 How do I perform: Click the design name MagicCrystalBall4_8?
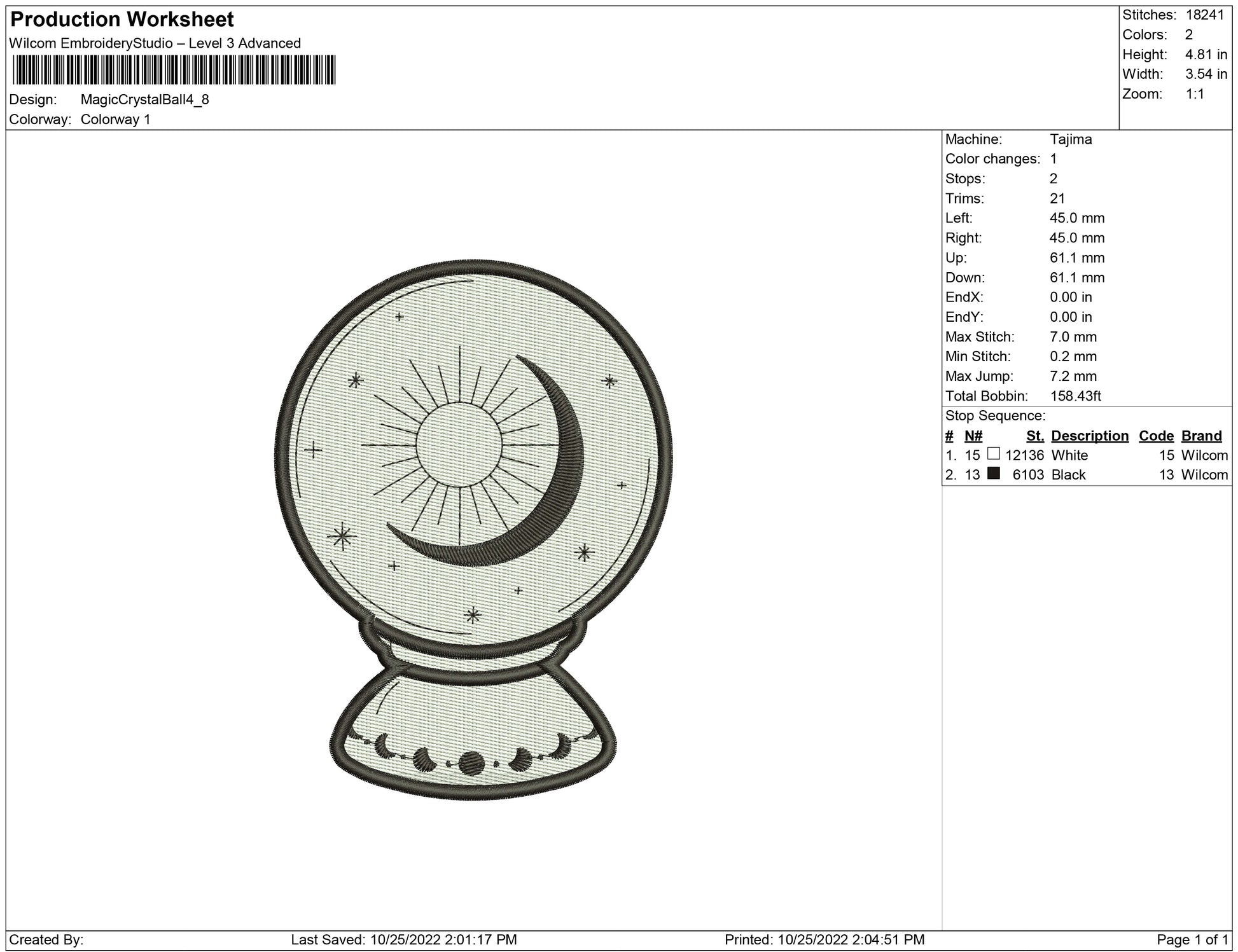145,99
